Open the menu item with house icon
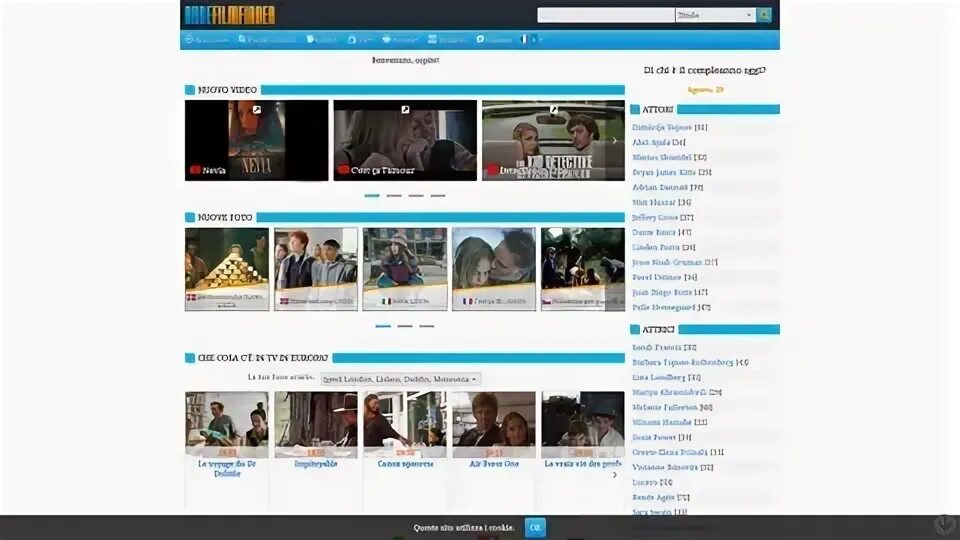 [360, 39]
